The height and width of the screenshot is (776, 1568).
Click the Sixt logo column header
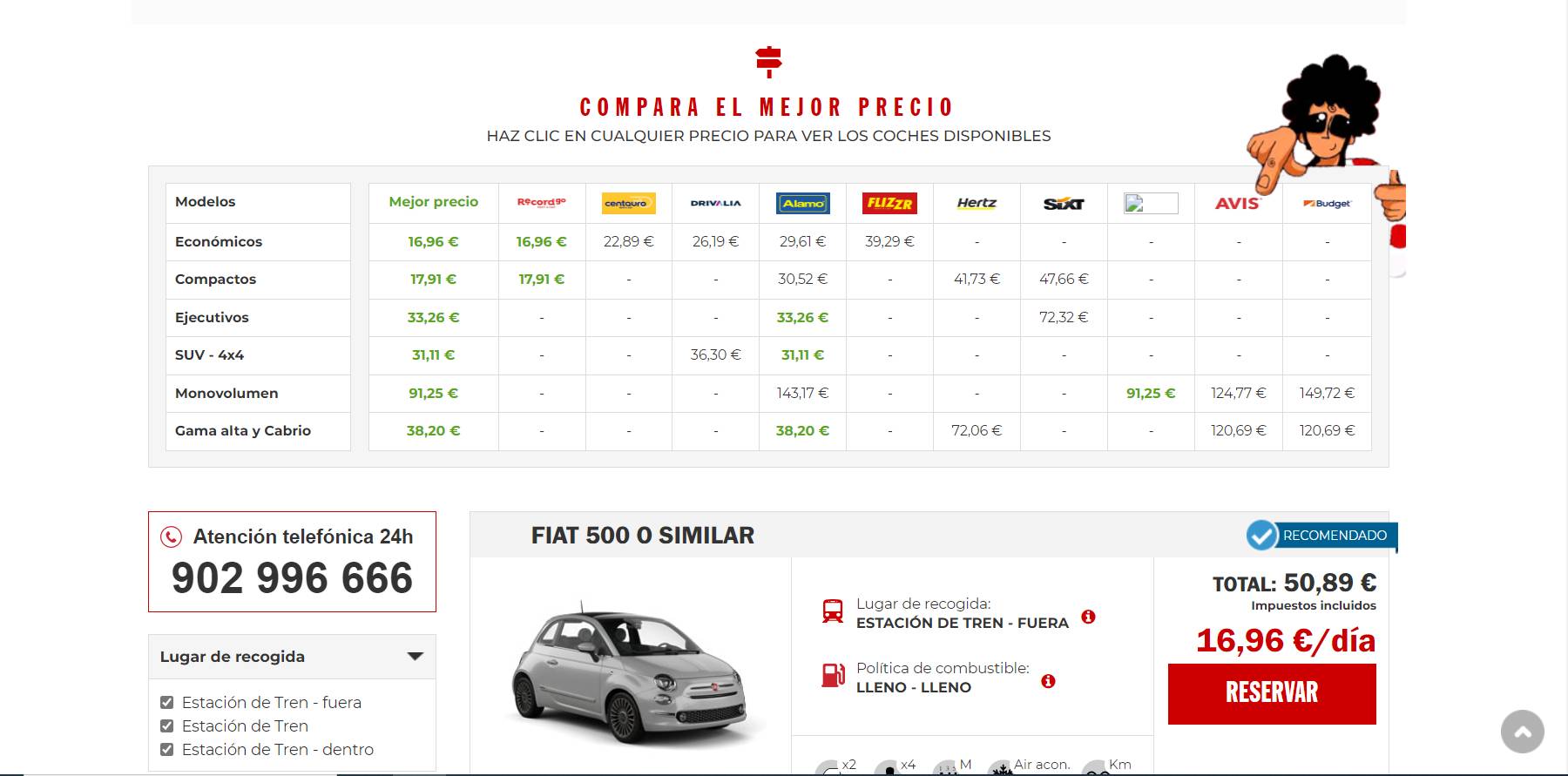tap(1064, 204)
